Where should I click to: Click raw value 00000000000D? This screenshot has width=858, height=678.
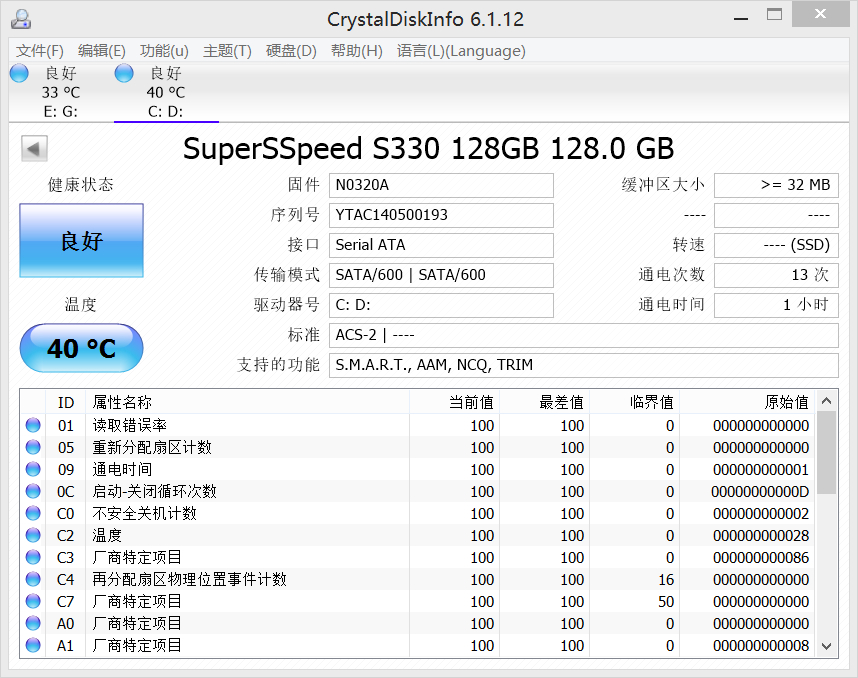point(760,492)
